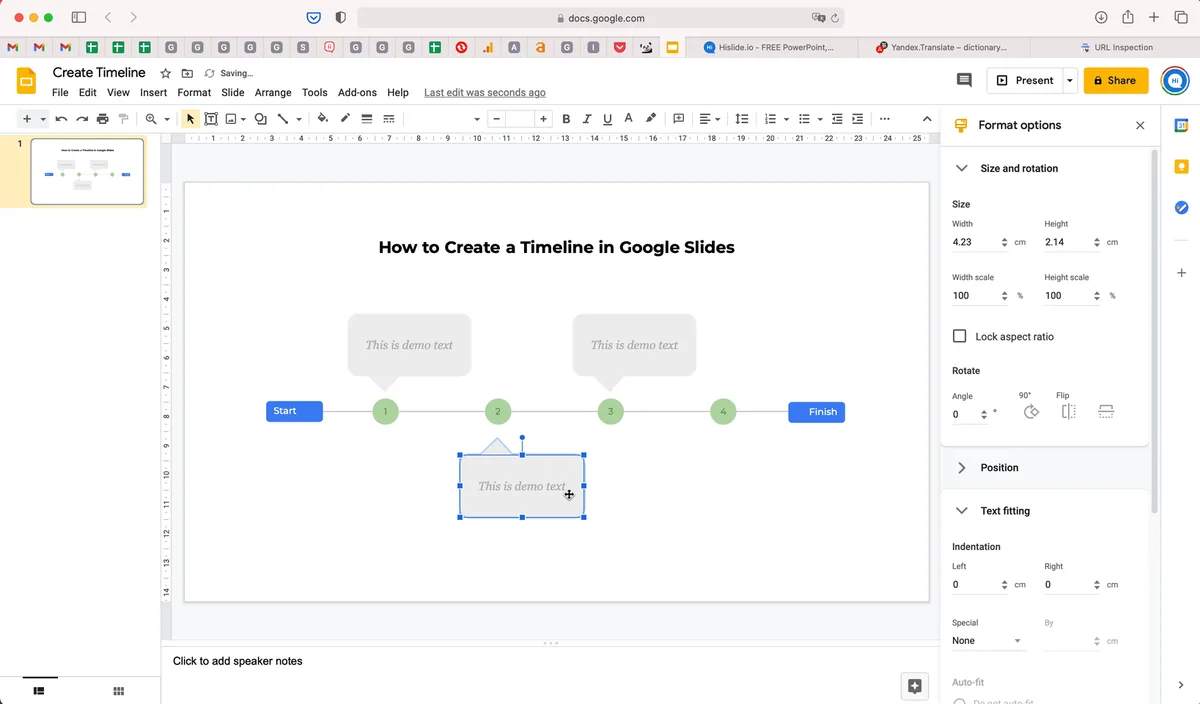
Task: Open comment history speech bubble icon
Action: tap(964, 80)
